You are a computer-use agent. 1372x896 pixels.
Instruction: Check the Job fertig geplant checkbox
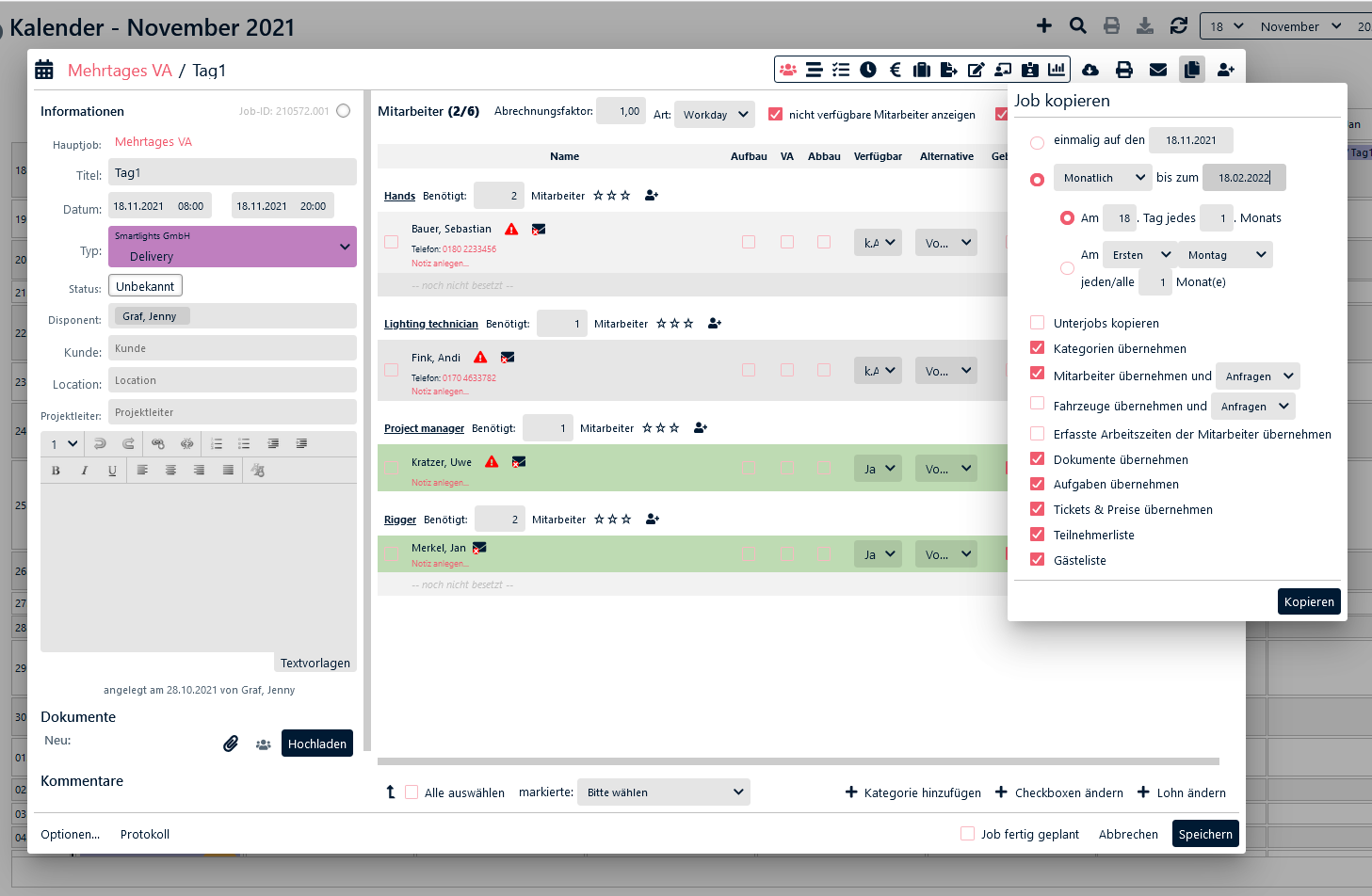coord(967,834)
